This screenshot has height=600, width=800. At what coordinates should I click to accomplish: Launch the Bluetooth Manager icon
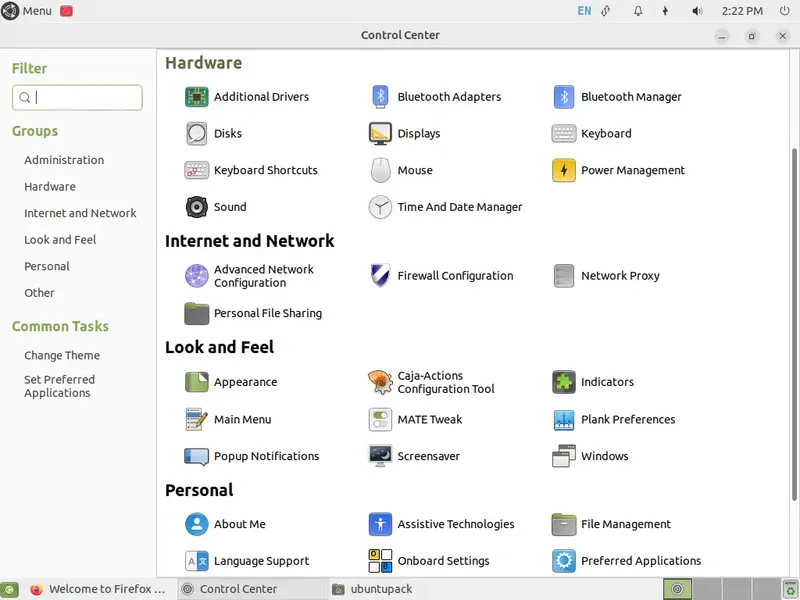[x=563, y=97]
